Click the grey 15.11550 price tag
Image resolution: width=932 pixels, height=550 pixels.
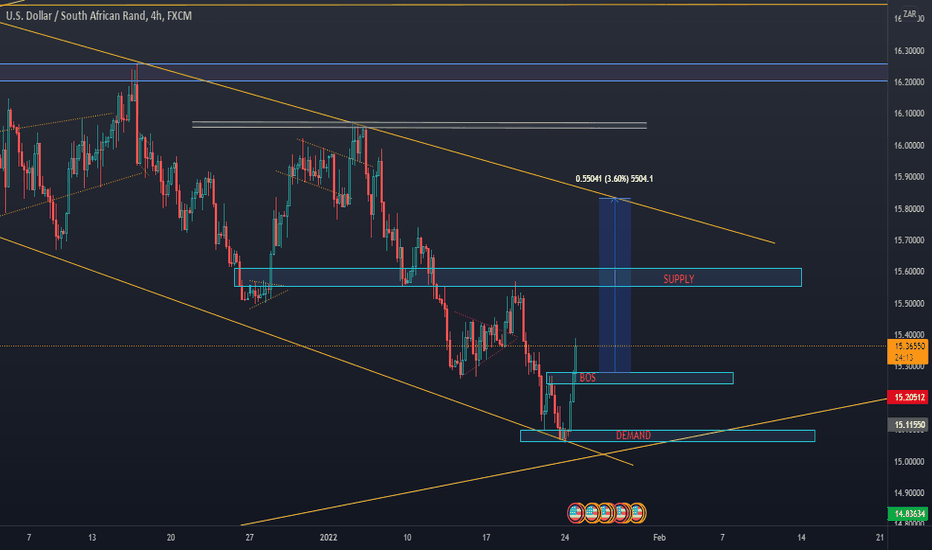[x=907, y=425]
